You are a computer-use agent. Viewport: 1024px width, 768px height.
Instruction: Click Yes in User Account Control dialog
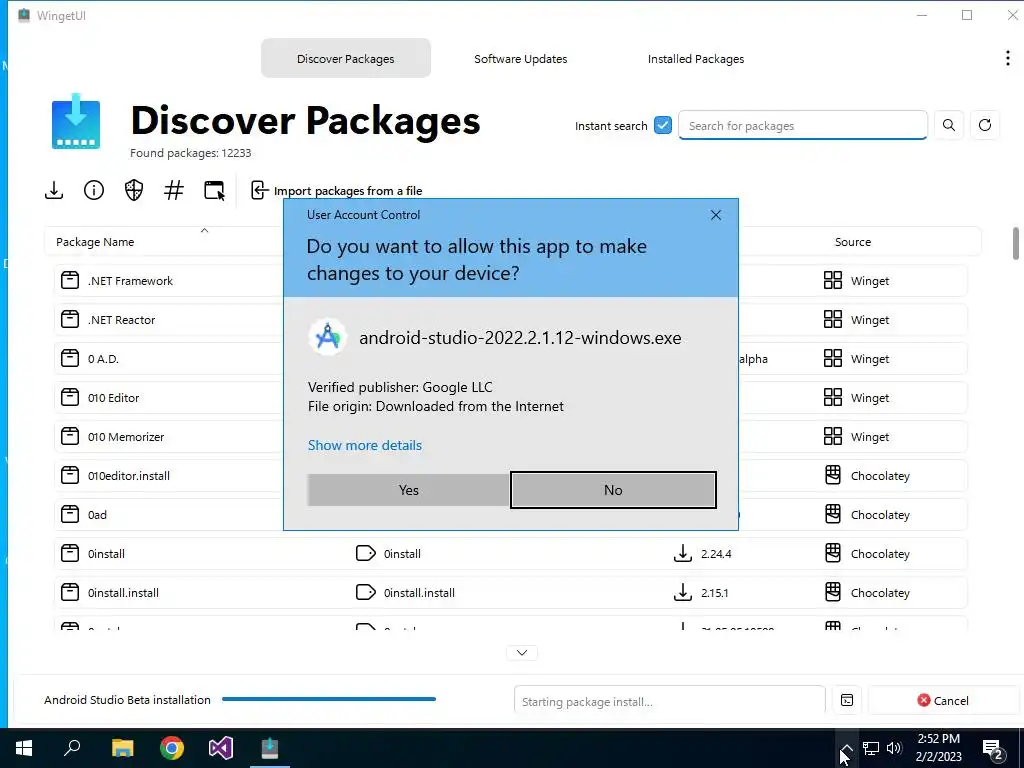coord(409,490)
